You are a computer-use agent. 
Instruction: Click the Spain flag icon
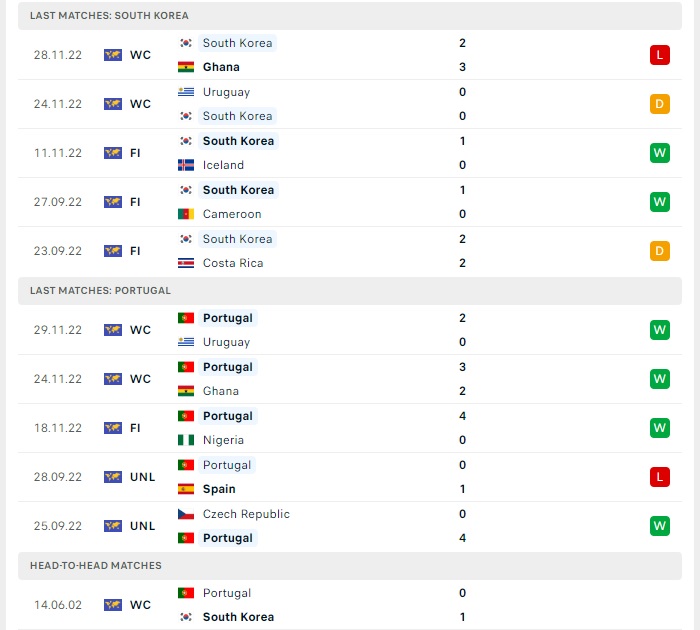coord(186,489)
